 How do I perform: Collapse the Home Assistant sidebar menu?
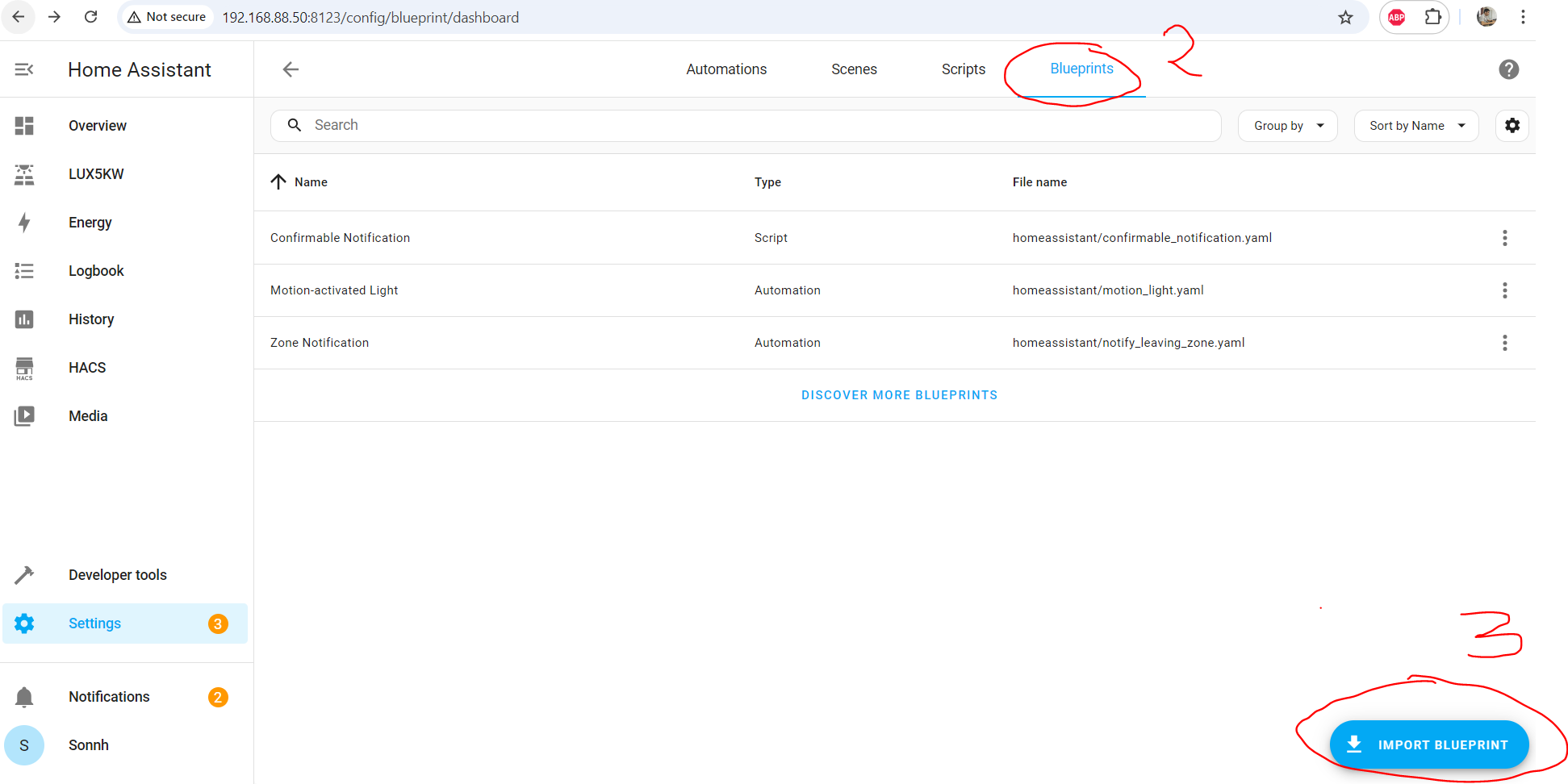(24, 69)
